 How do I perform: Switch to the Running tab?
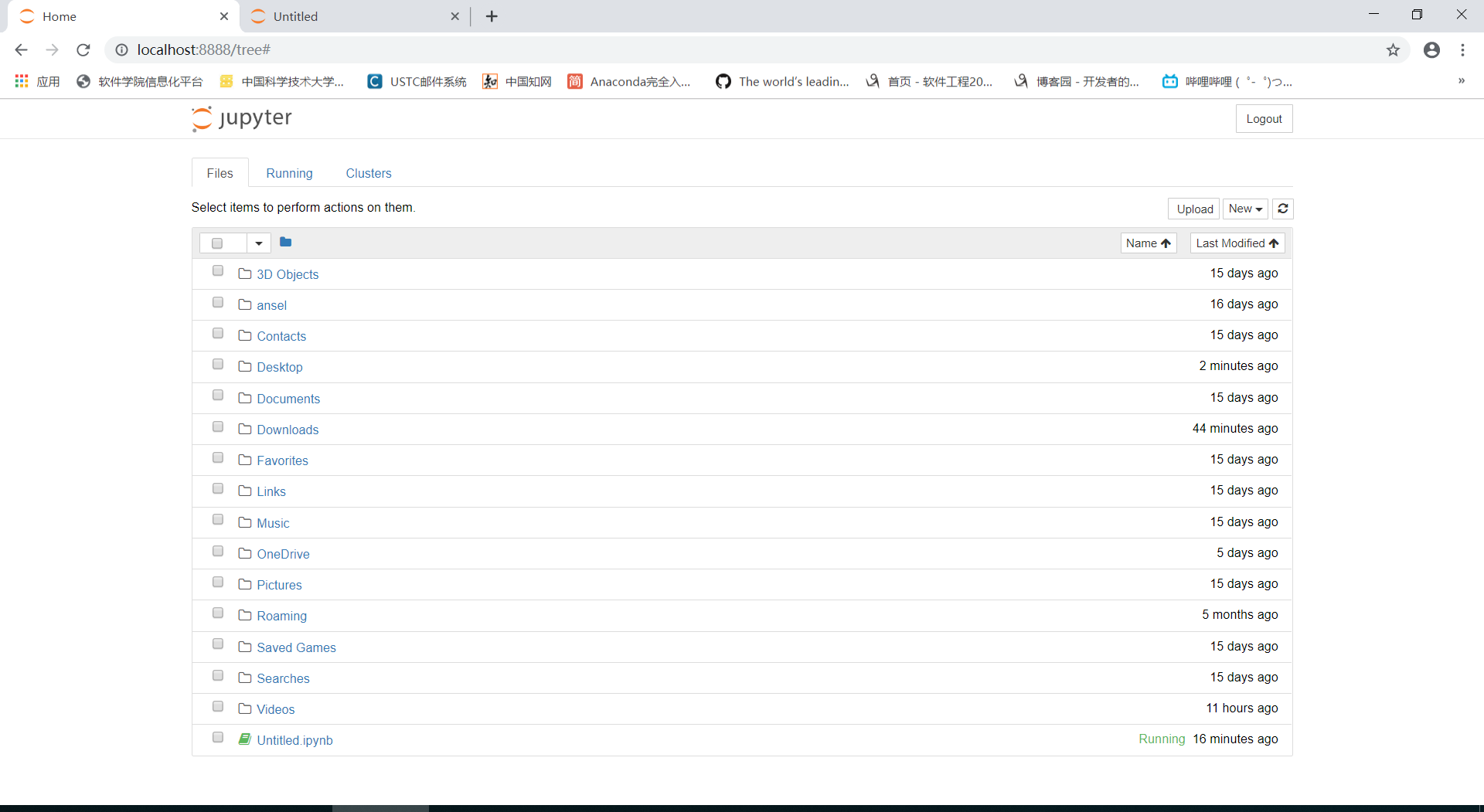click(290, 173)
